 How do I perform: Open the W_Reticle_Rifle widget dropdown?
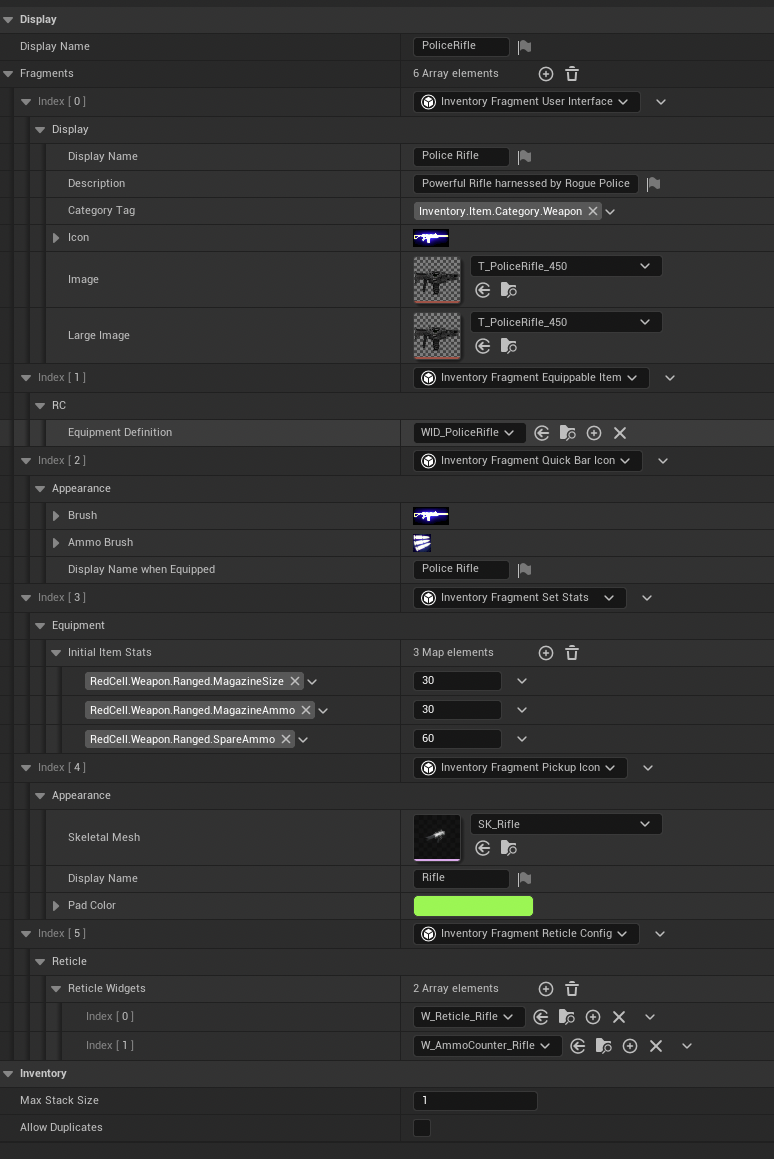[469, 1017]
